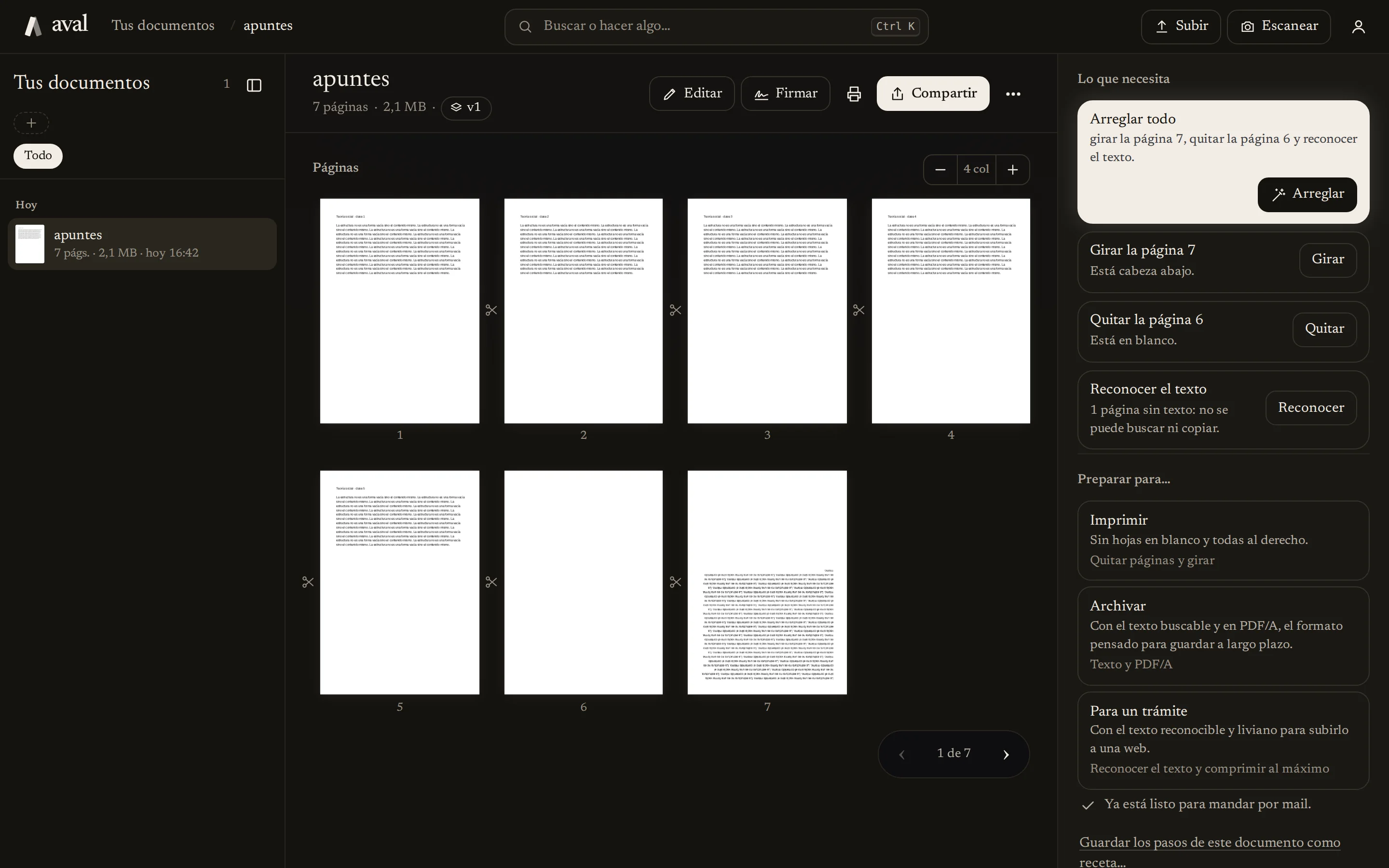The image size is (1389, 868).
Task: Split with scissors between pages 2 and 3
Action: (676, 311)
